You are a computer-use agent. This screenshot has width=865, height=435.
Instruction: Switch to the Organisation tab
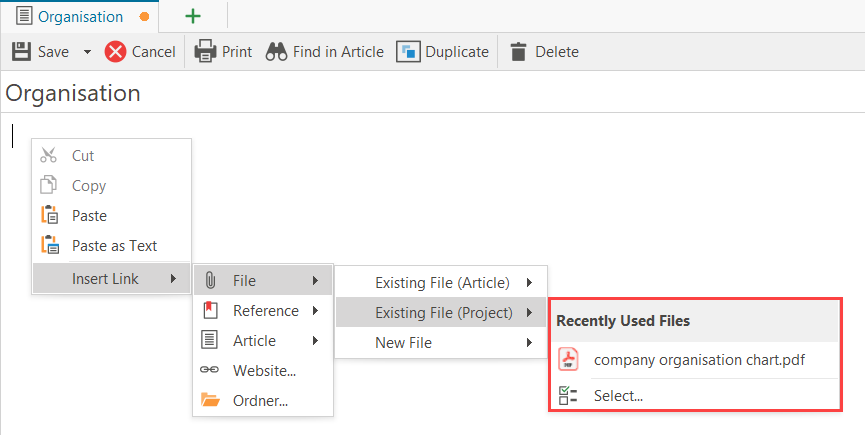pos(80,16)
